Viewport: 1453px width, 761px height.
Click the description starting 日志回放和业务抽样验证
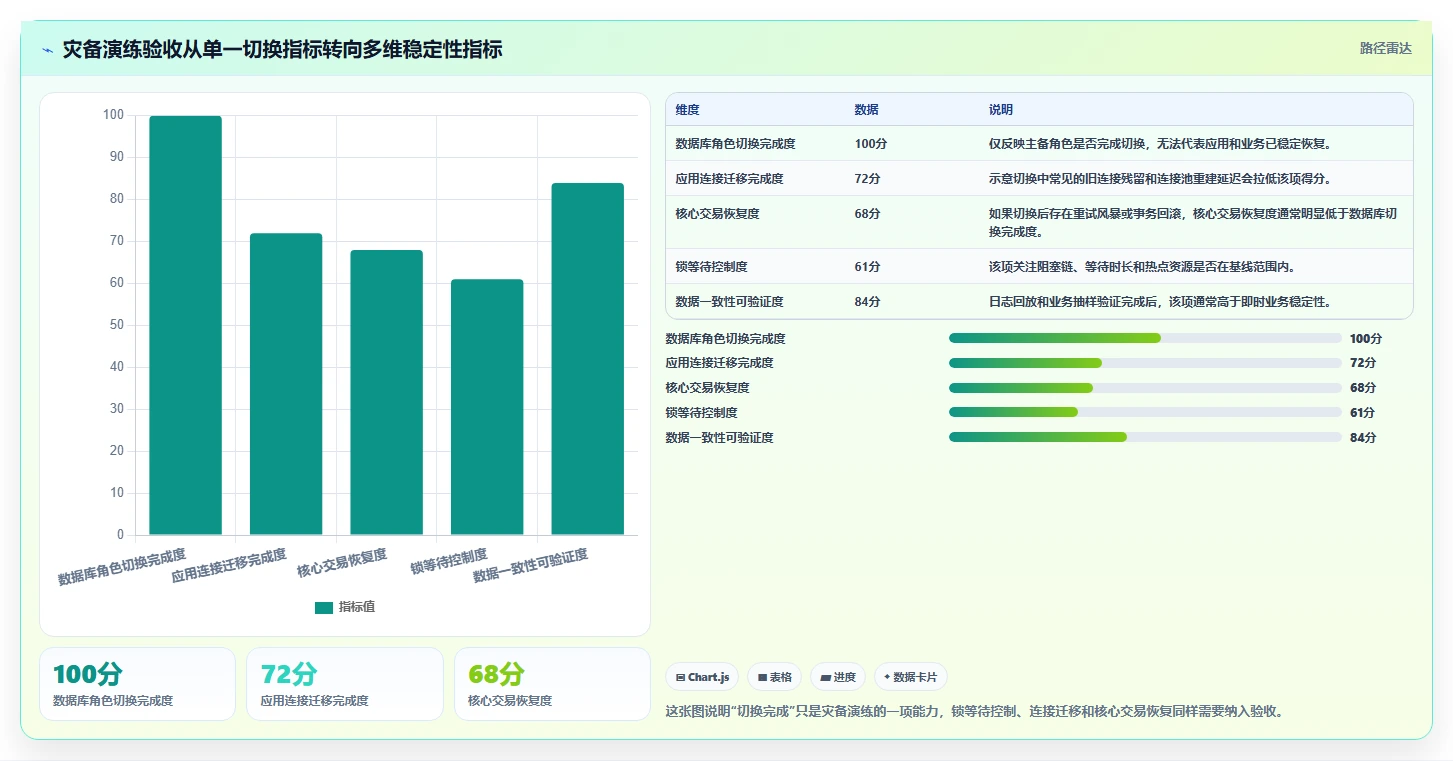pos(1160,302)
